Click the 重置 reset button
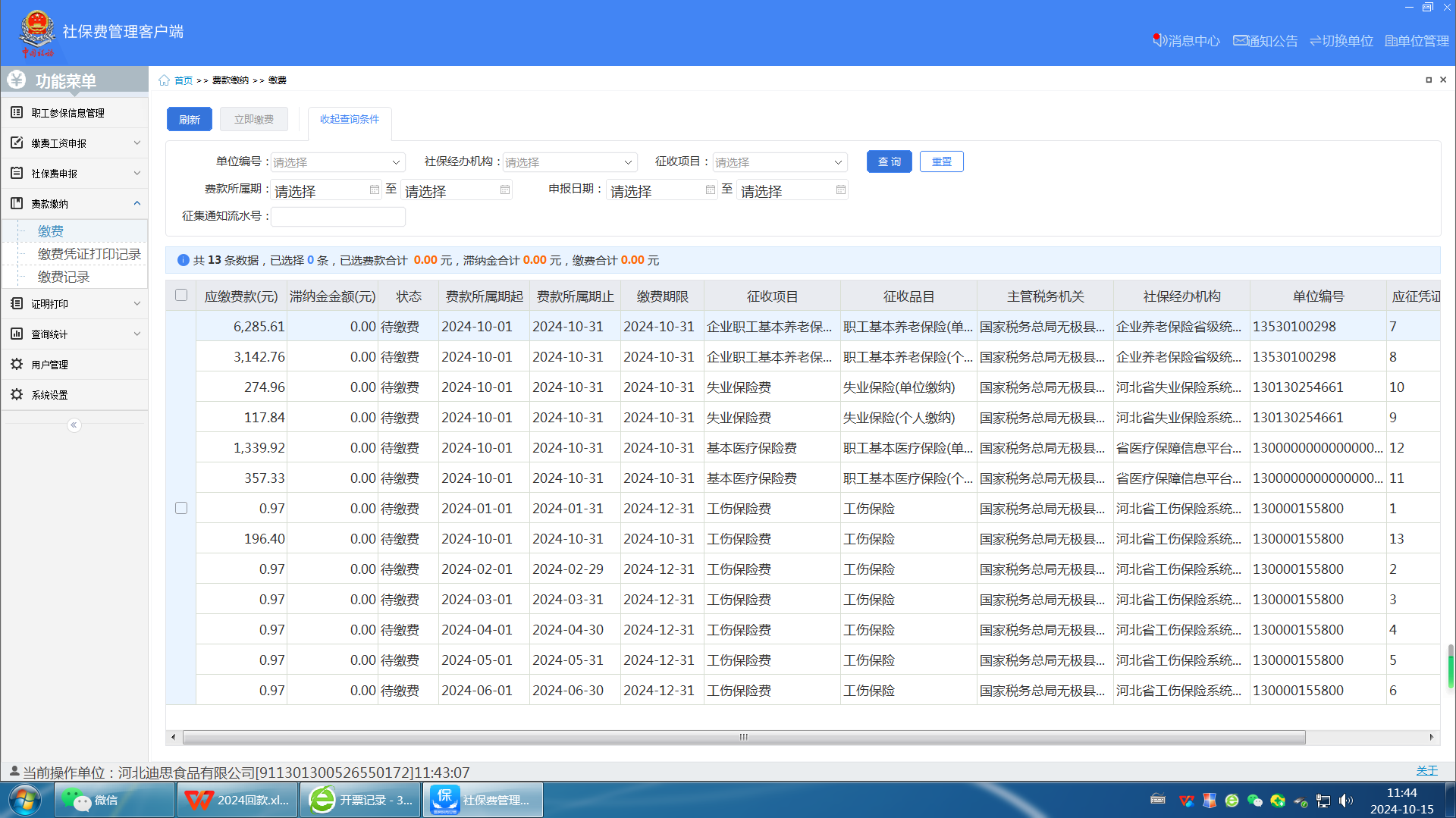Image resolution: width=1456 pixels, height=818 pixels. point(942,162)
